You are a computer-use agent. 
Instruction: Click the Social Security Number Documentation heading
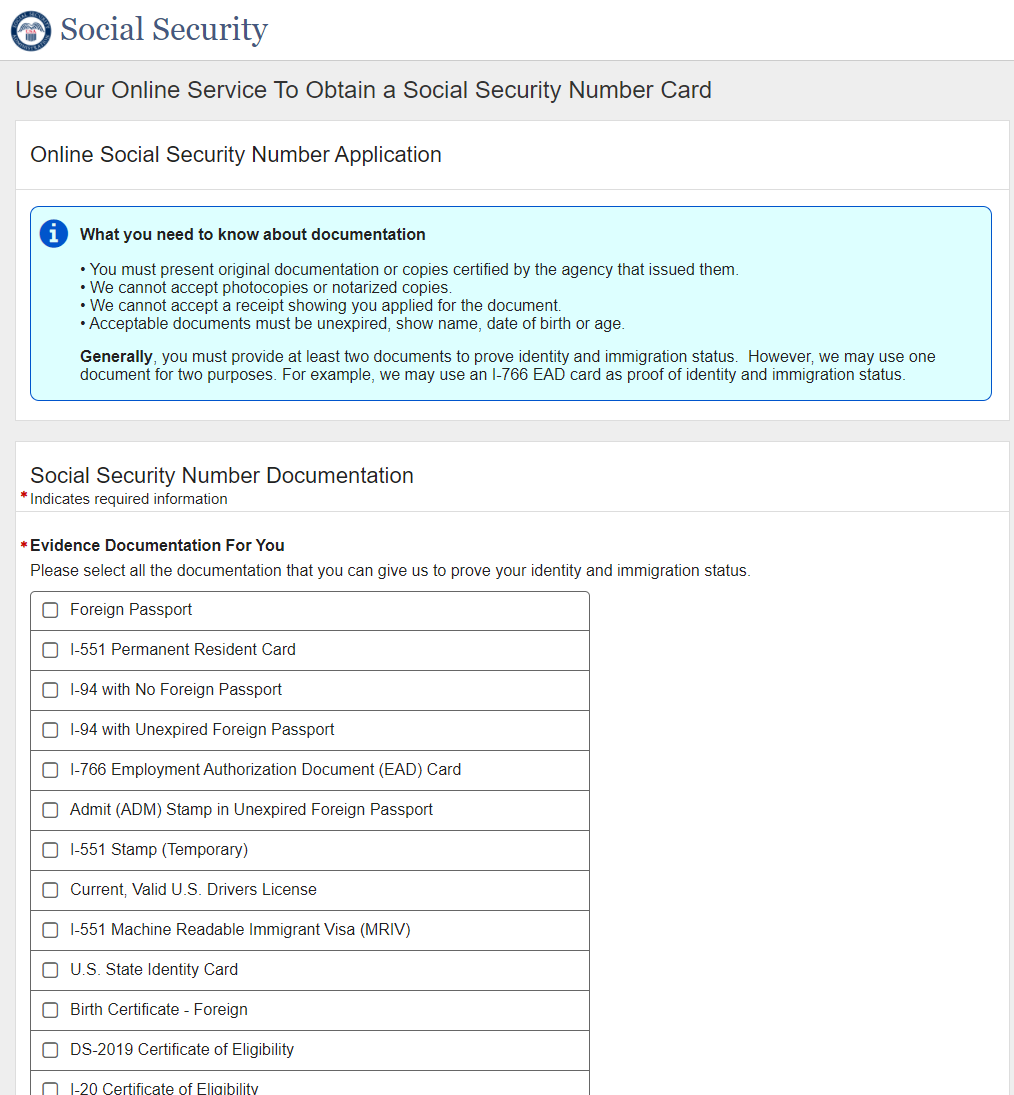(x=222, y=475)
